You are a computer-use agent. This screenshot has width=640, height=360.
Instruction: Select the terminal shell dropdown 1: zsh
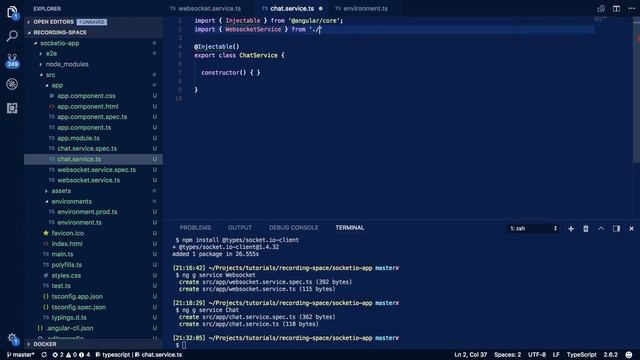pyautogui.click(x=533, y=229)
